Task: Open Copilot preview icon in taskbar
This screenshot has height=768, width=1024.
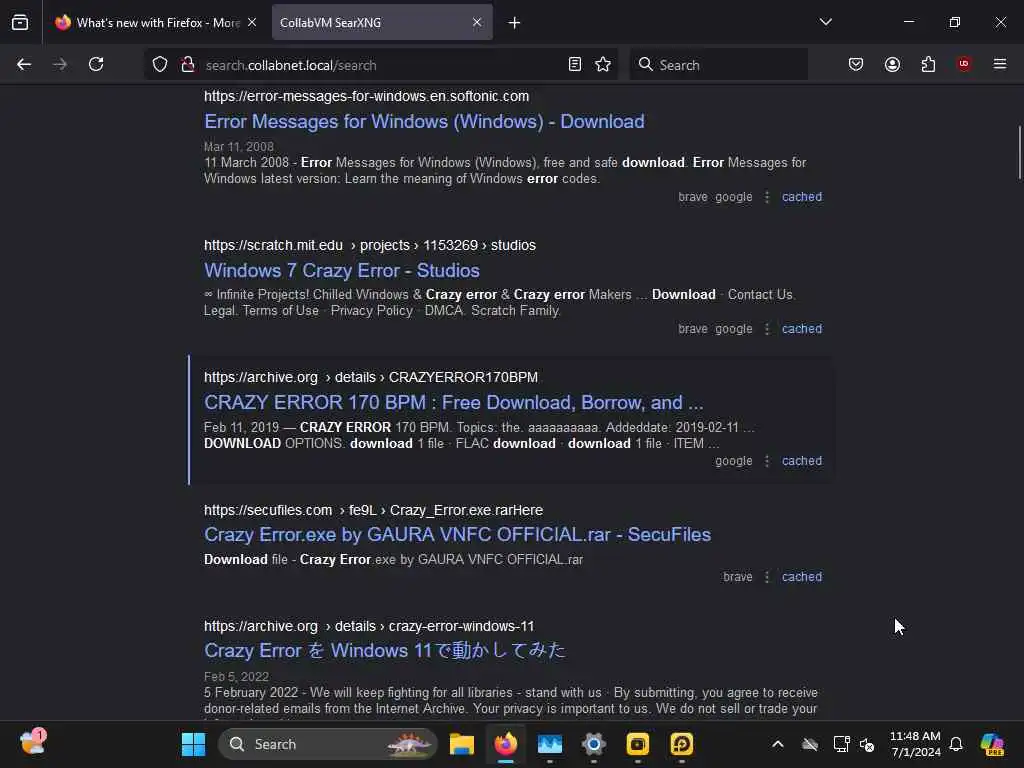Action: [x=992, y=744]
